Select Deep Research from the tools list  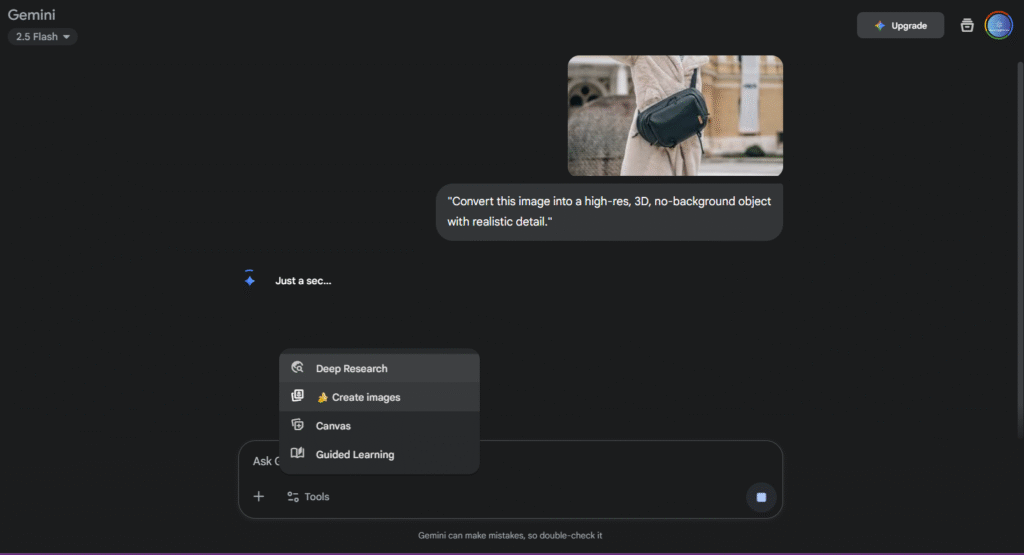coord(352,368)
